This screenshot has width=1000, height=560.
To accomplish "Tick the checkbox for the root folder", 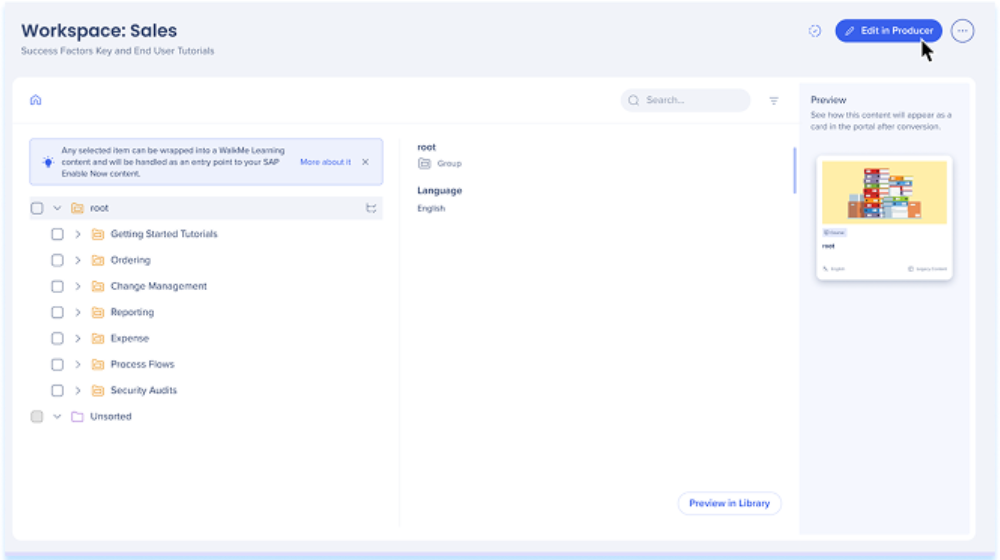I will pos(37,208).
